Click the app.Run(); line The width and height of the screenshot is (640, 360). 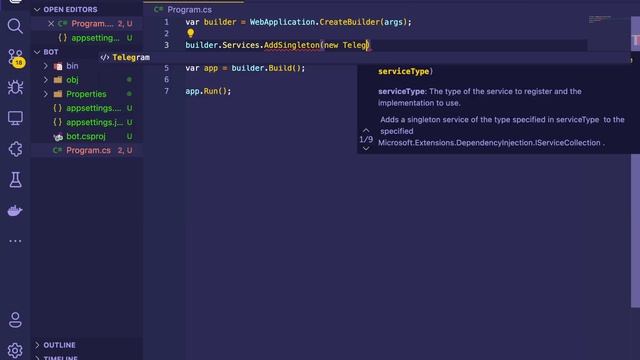pos(208,91)
